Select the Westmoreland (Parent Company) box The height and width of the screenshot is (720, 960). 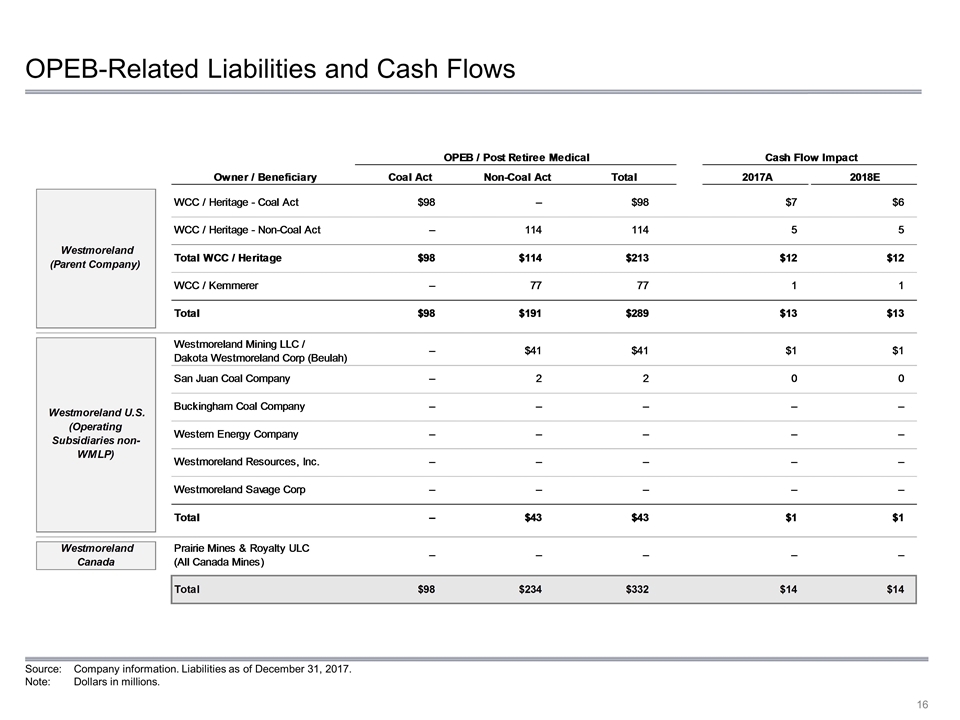point(97,257)
